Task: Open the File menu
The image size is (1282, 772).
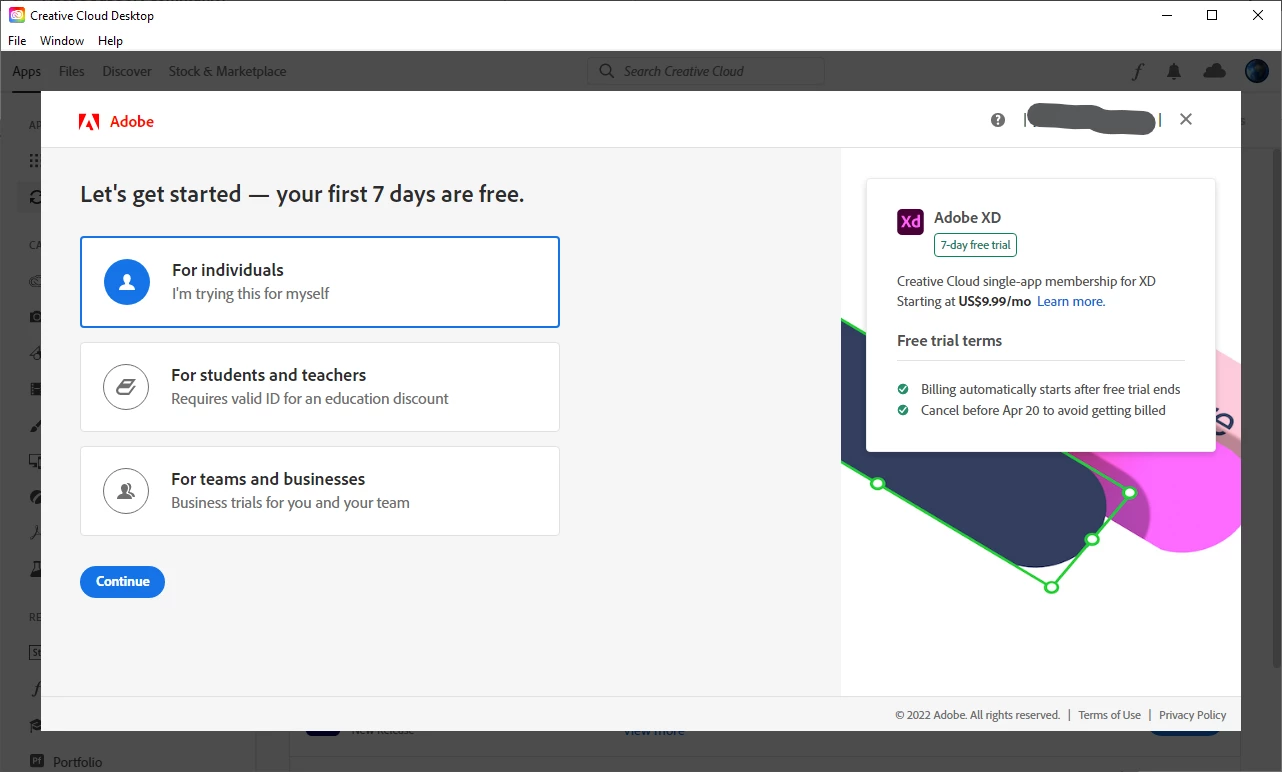Action: (17, 41)
